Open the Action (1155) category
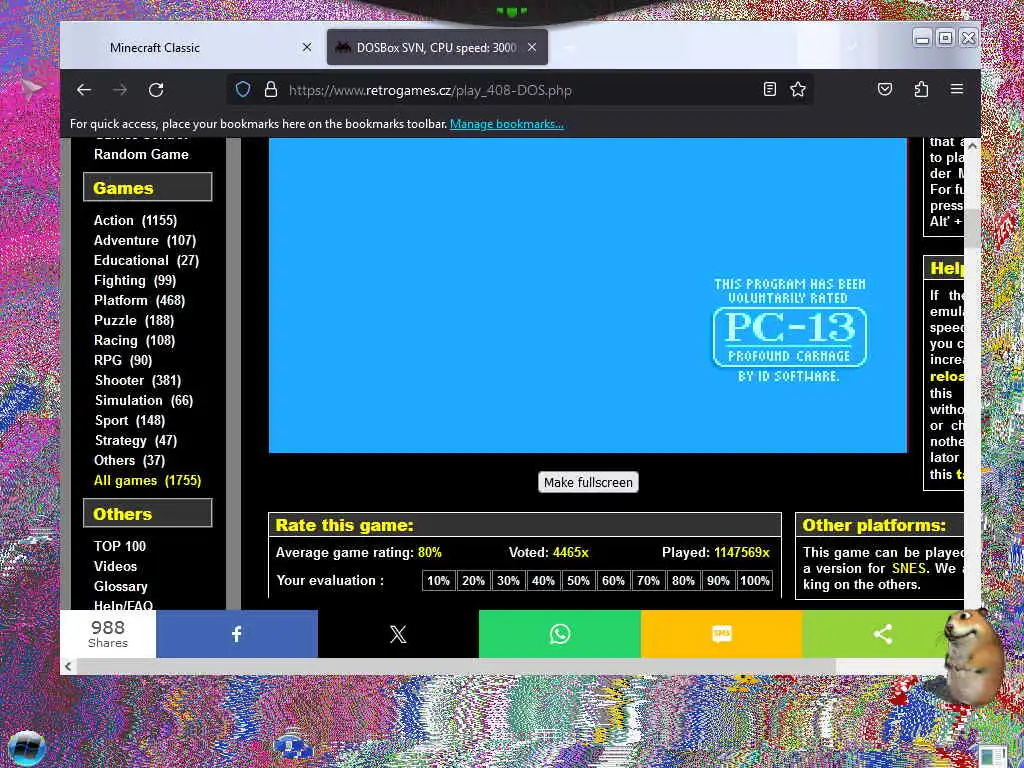This screenshot has width=1024, height=768. (x=135, y=220)
